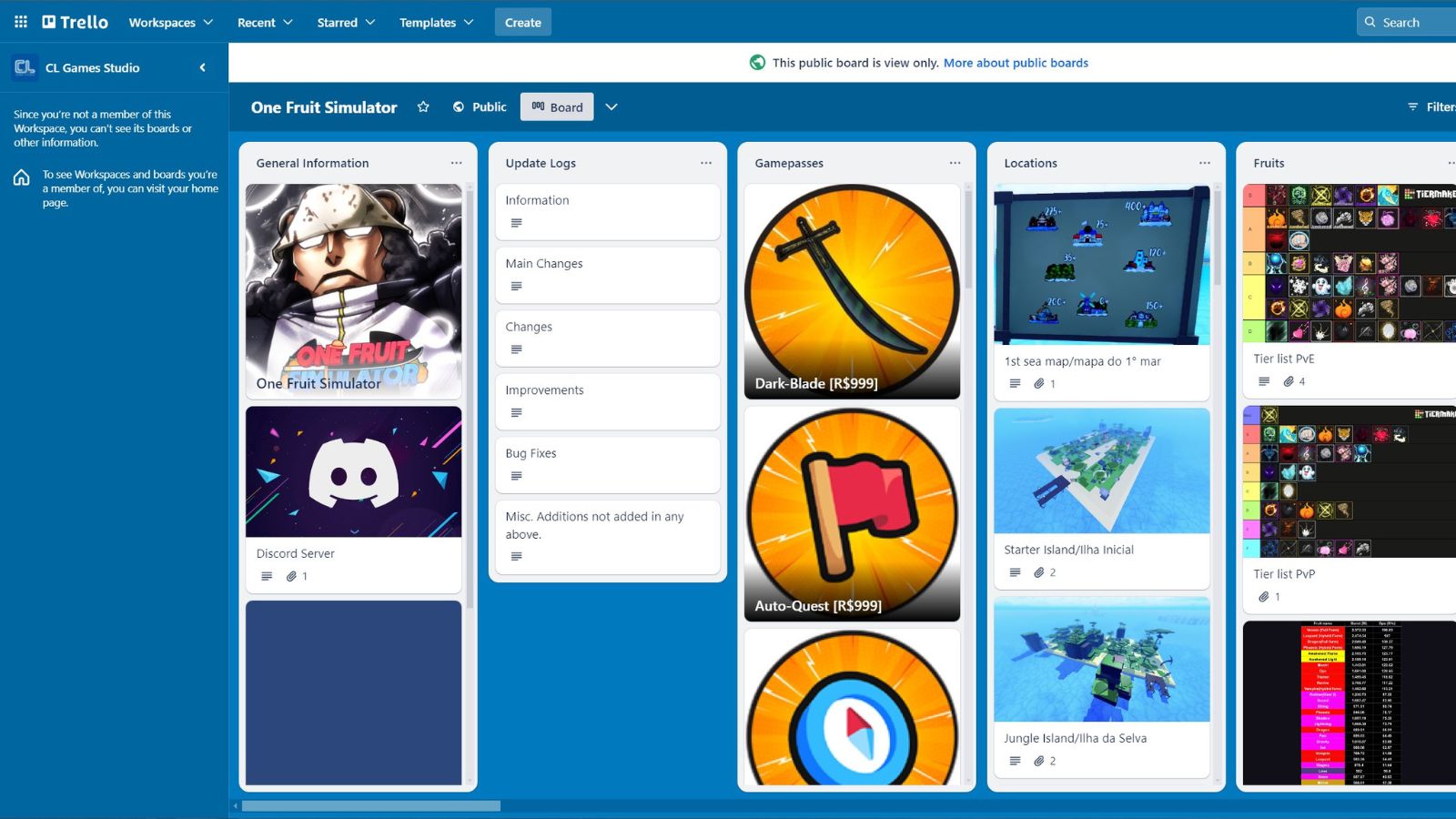The height and width of the screenshot is (819, 1456).
Task: Open the Dark-Blade gamepass card
Action: click(852, 291)
